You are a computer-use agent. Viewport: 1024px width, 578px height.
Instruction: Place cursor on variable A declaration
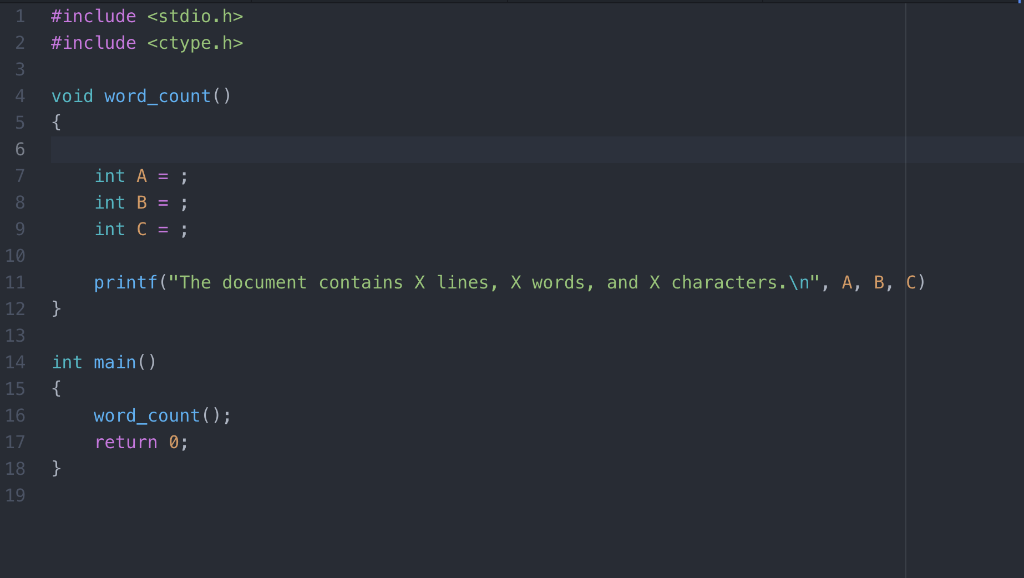pos(139,175)
